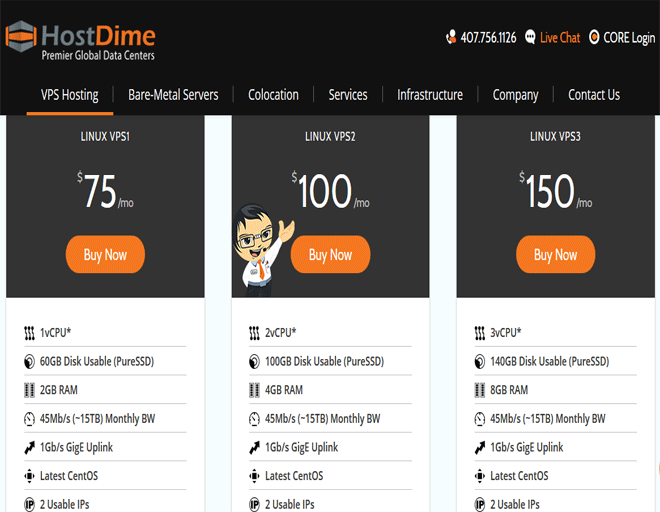Screen dimensions: 660x512
Task: Click the CentOS icon in VPS2 list
Action: 254,476
